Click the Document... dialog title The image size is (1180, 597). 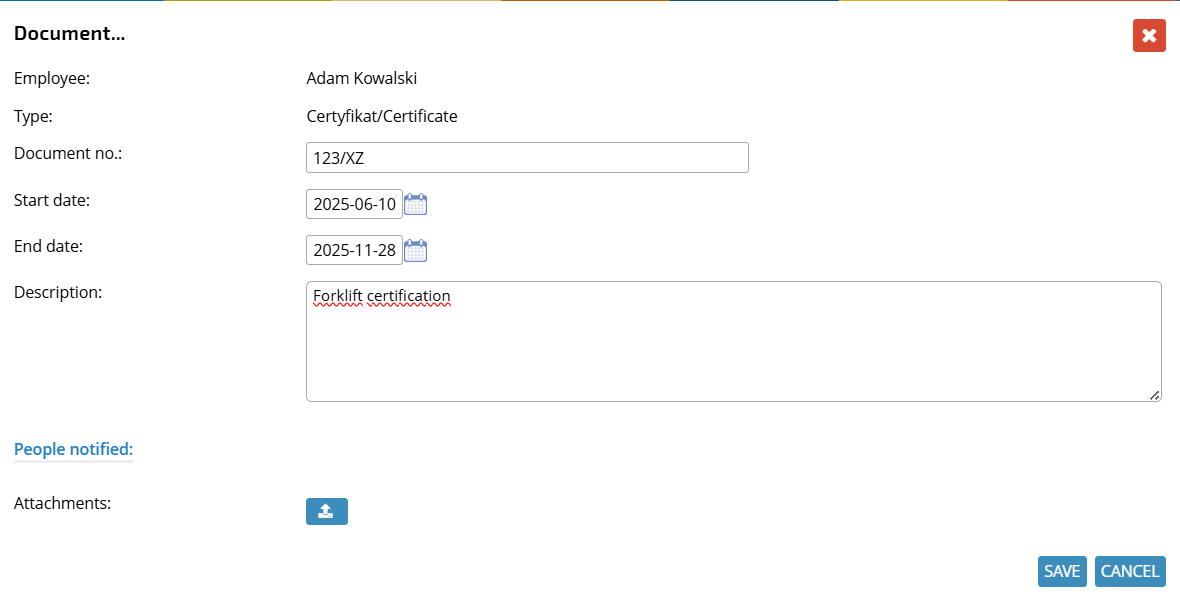click(70, 34)
